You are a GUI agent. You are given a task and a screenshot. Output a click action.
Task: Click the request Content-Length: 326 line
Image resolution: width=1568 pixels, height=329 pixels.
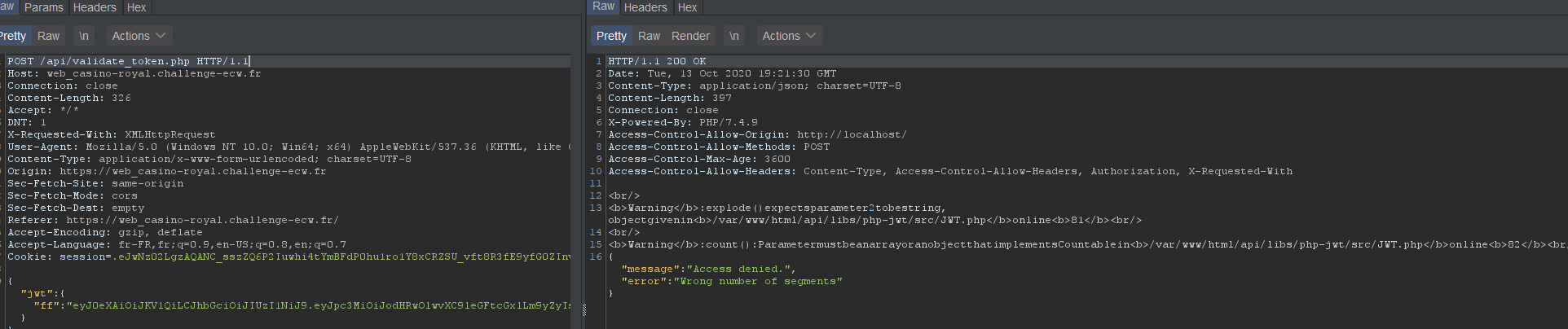(69, 98)
